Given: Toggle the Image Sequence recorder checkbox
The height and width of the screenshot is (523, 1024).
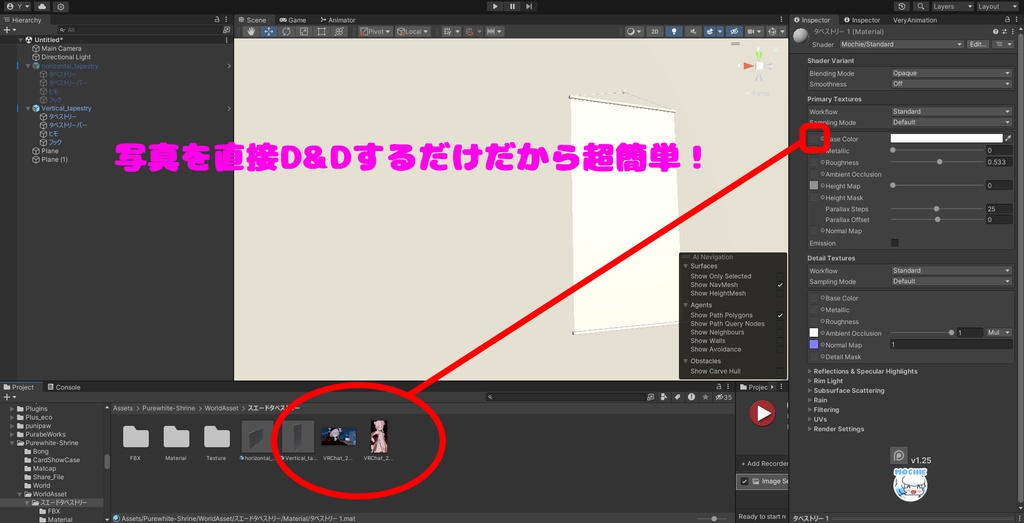Looking at the screenshot, I should click(744, 481).
